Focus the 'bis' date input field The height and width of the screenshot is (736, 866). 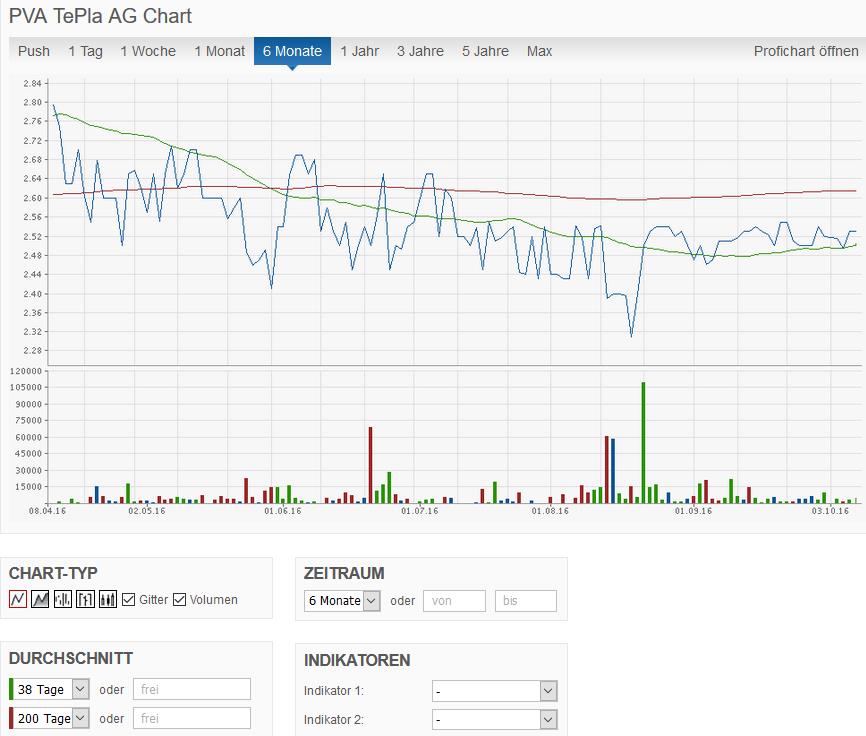pyautogui.click(x=526, y=601)
